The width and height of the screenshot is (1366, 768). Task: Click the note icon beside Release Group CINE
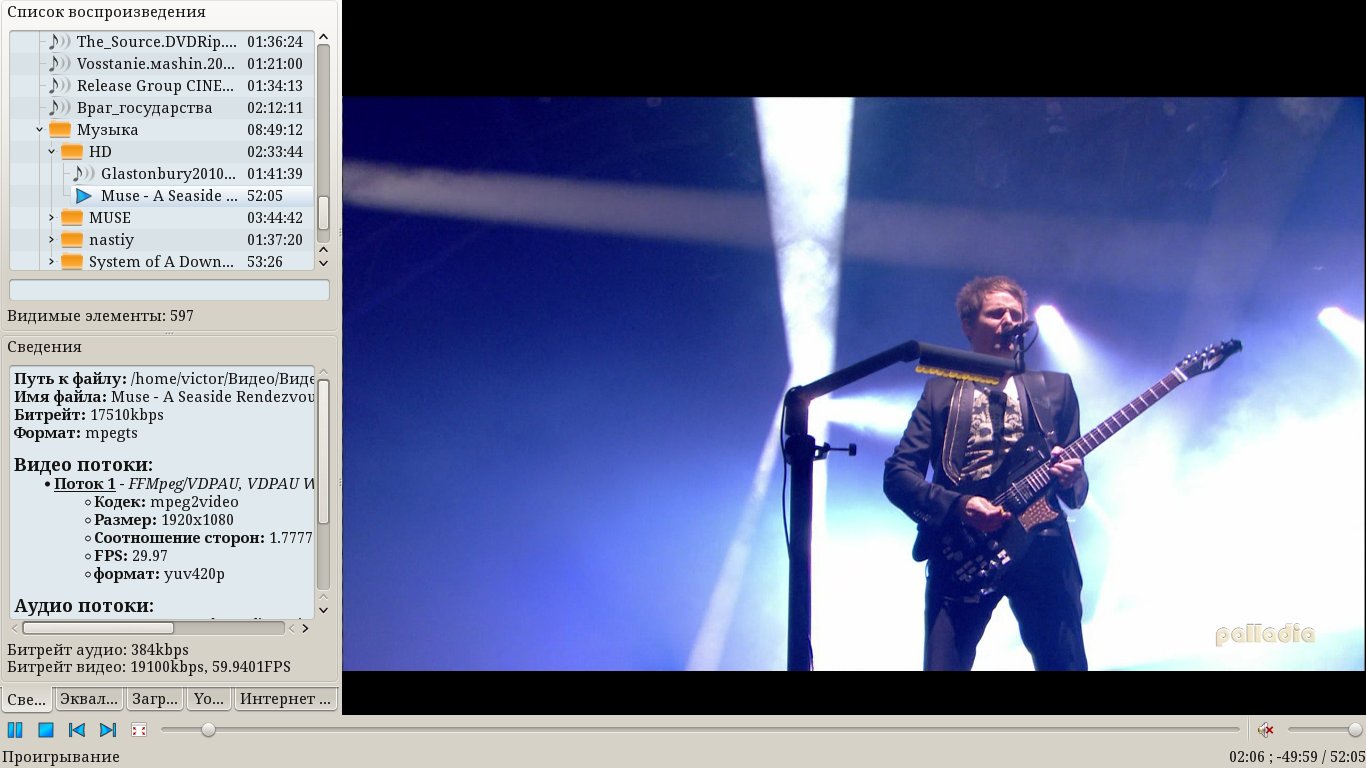click(x=60, y=86)
